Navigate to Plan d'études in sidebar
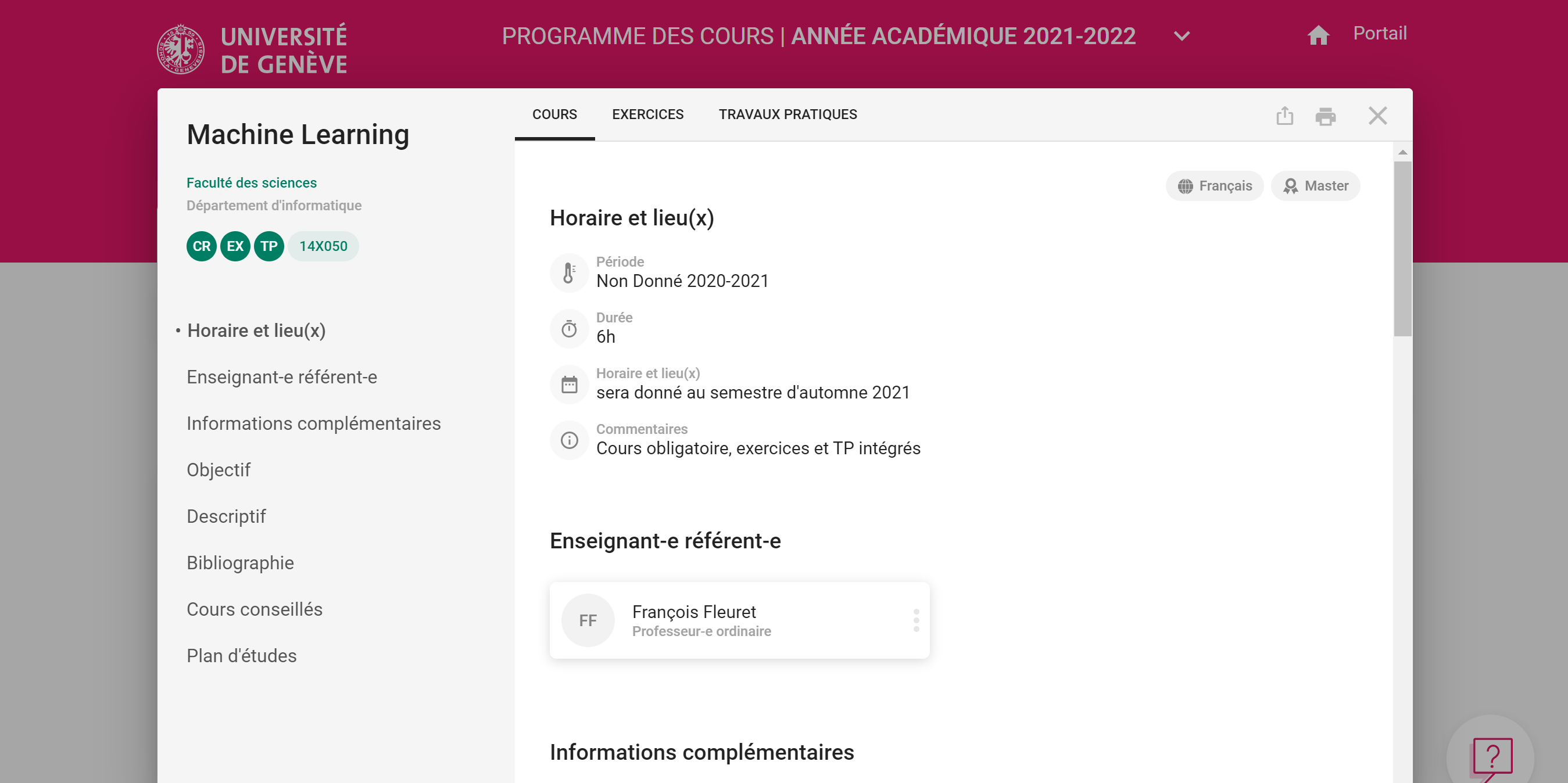1568x783 pixels. 241,656
